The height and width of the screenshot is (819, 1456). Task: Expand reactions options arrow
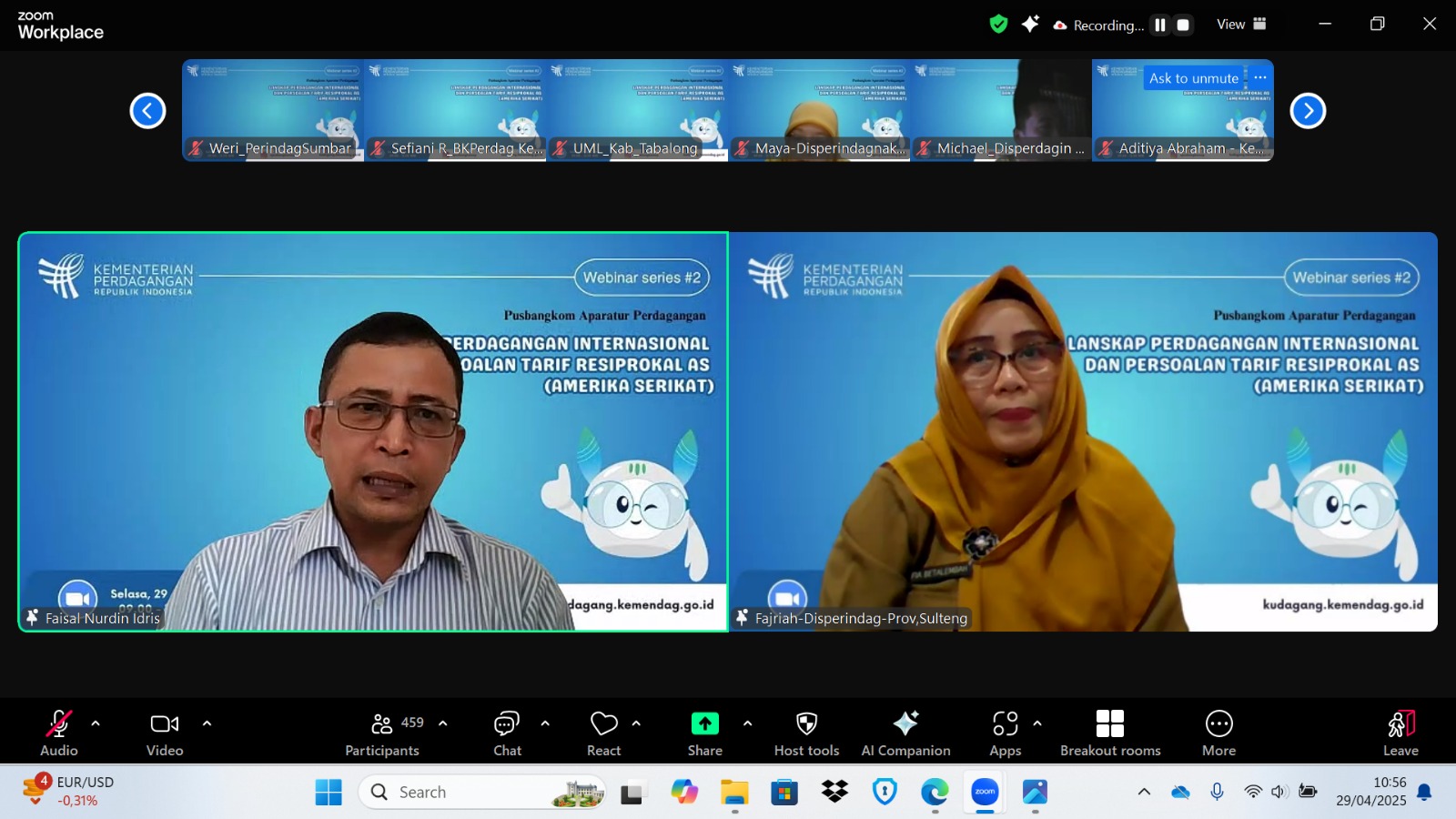(636, 724)
